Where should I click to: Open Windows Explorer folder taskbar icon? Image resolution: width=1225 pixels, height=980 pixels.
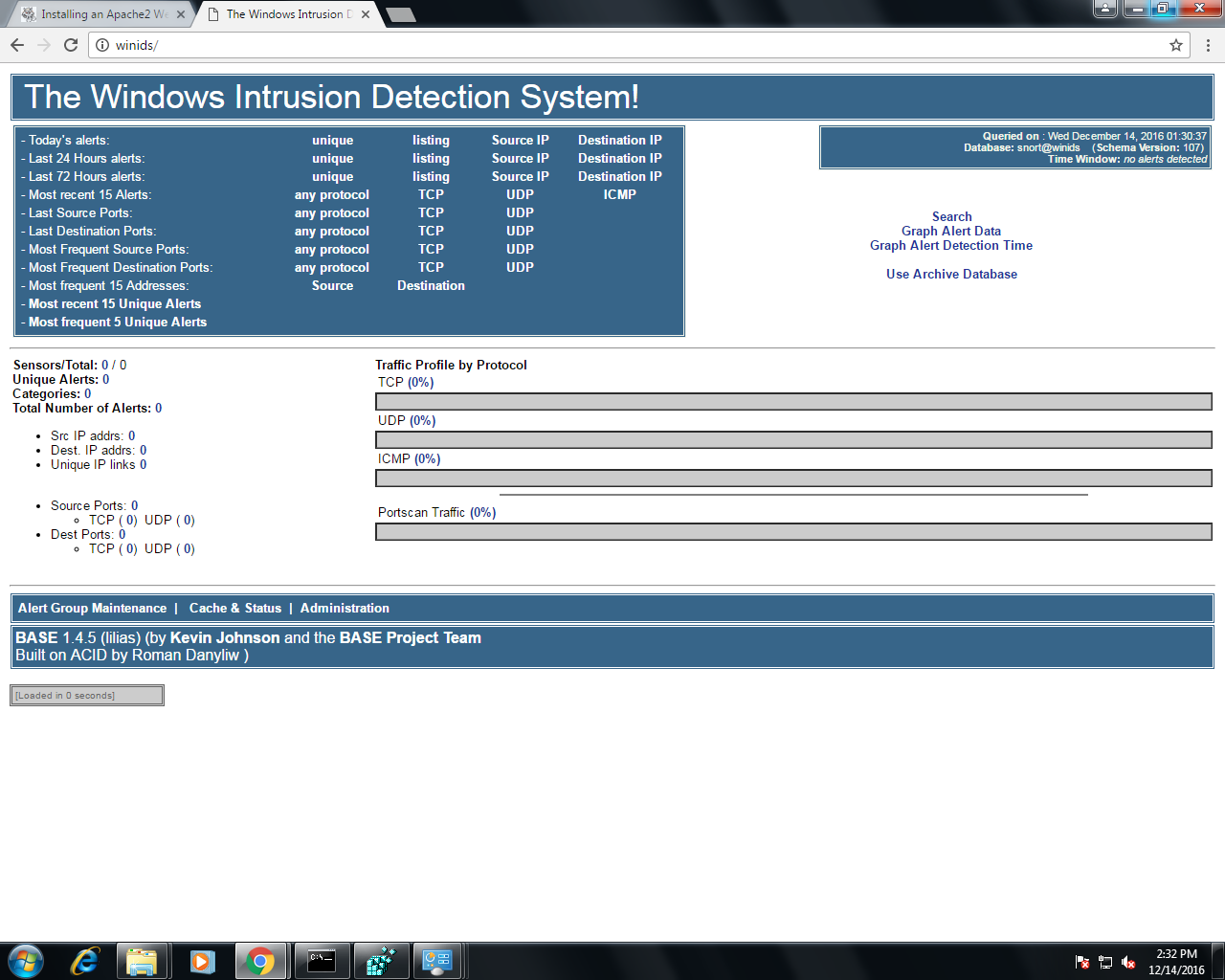coord(142,961)
